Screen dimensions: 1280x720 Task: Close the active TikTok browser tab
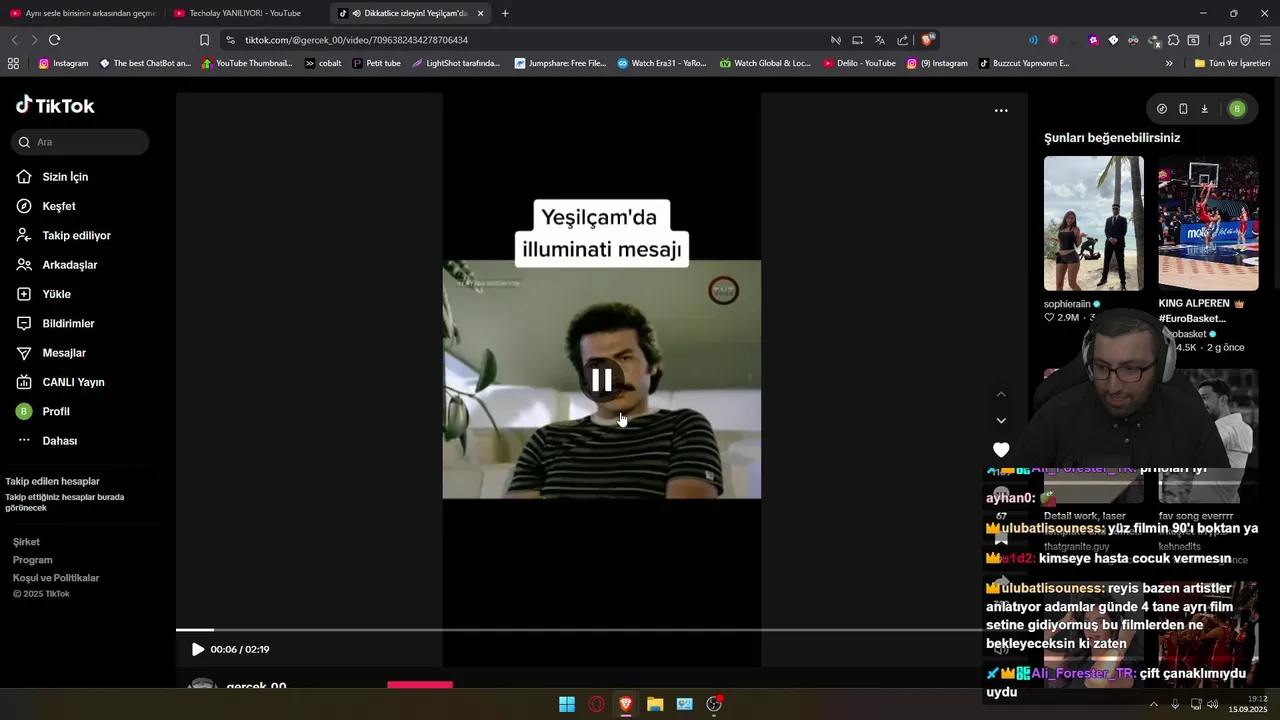[481, 13]
